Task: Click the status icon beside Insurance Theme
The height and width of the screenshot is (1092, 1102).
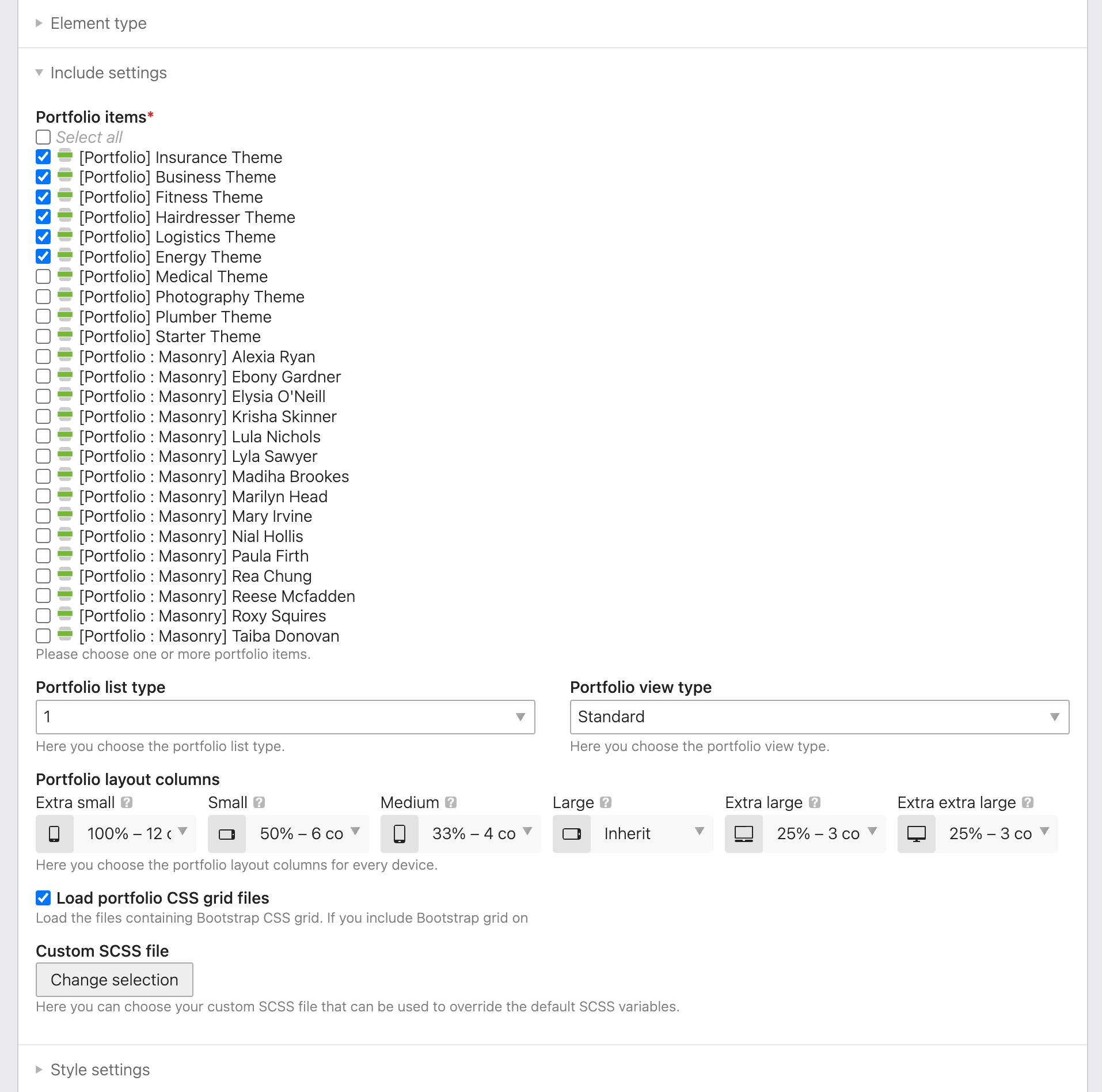Action: 65,157
